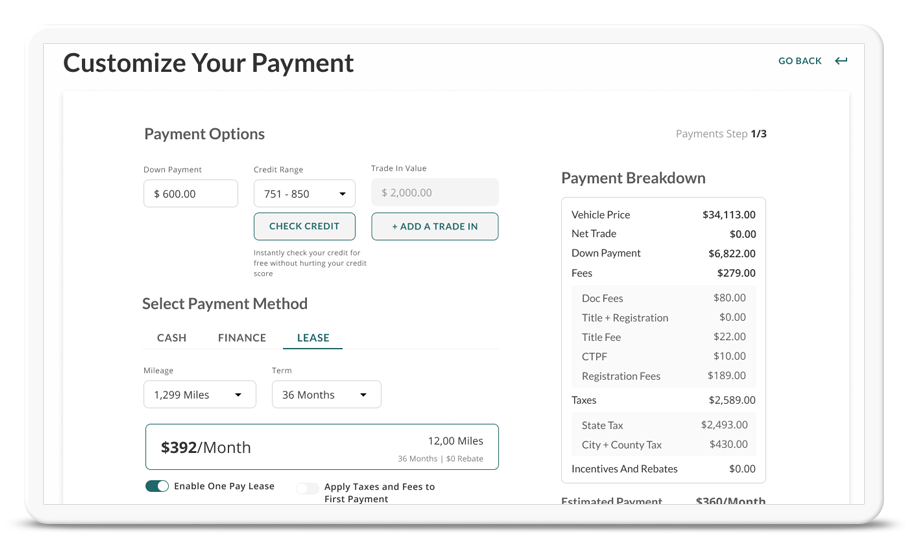Click the Go Back arrow icon

[x=841, y=61]
